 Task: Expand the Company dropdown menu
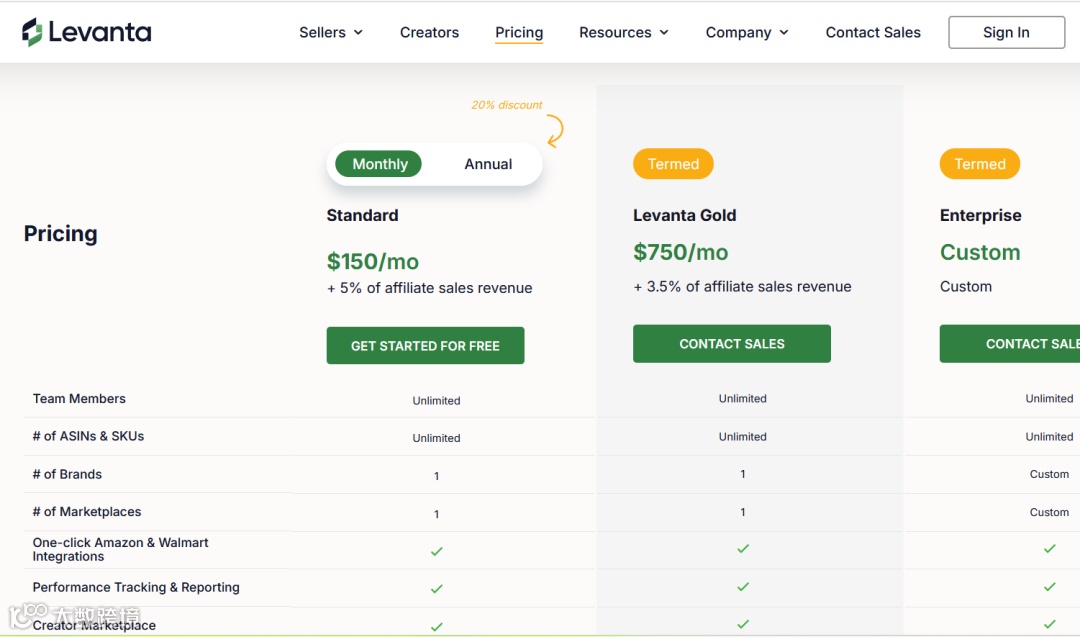point(747,32)
